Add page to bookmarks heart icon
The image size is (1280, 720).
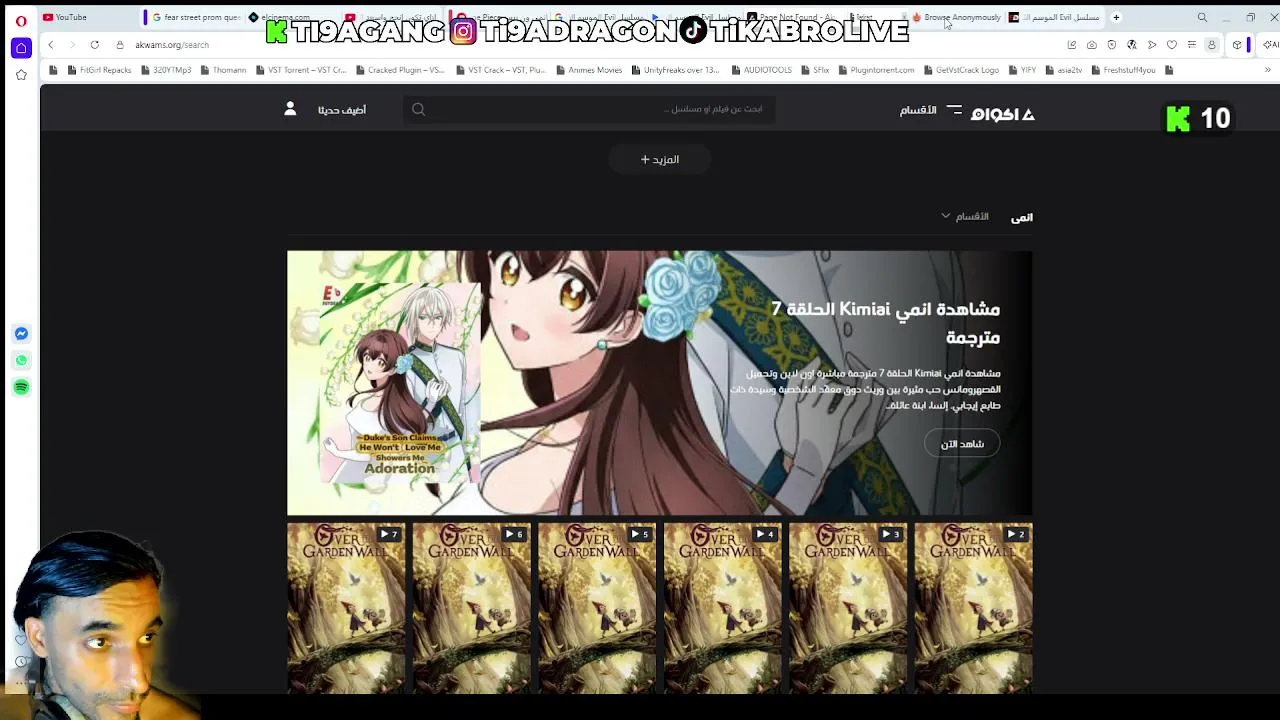coord(1172,45)
